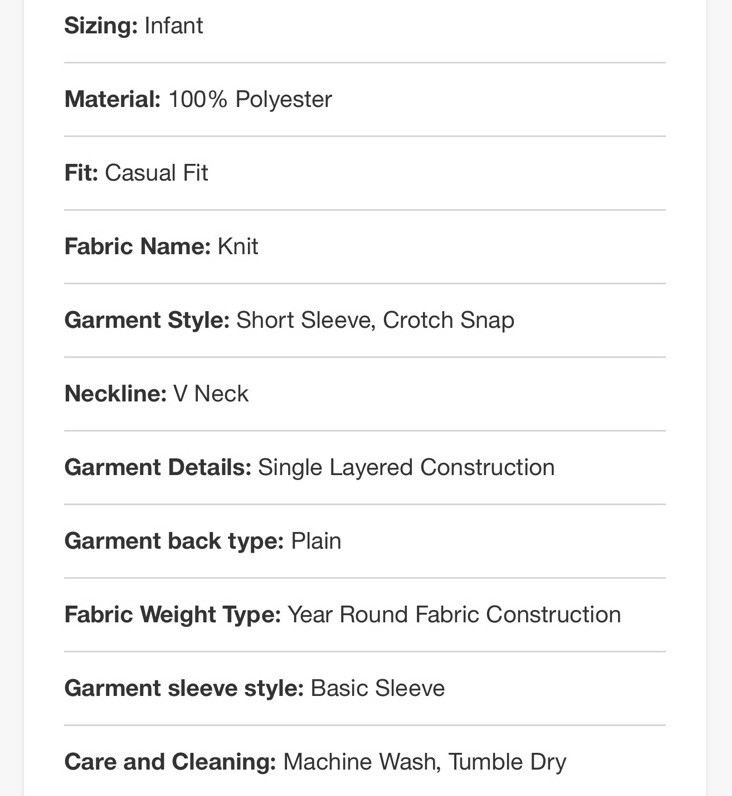Click the Garment back type: Plain row
Image resolution: width=732 pixels, height=796 pixels.
point(364,541)
